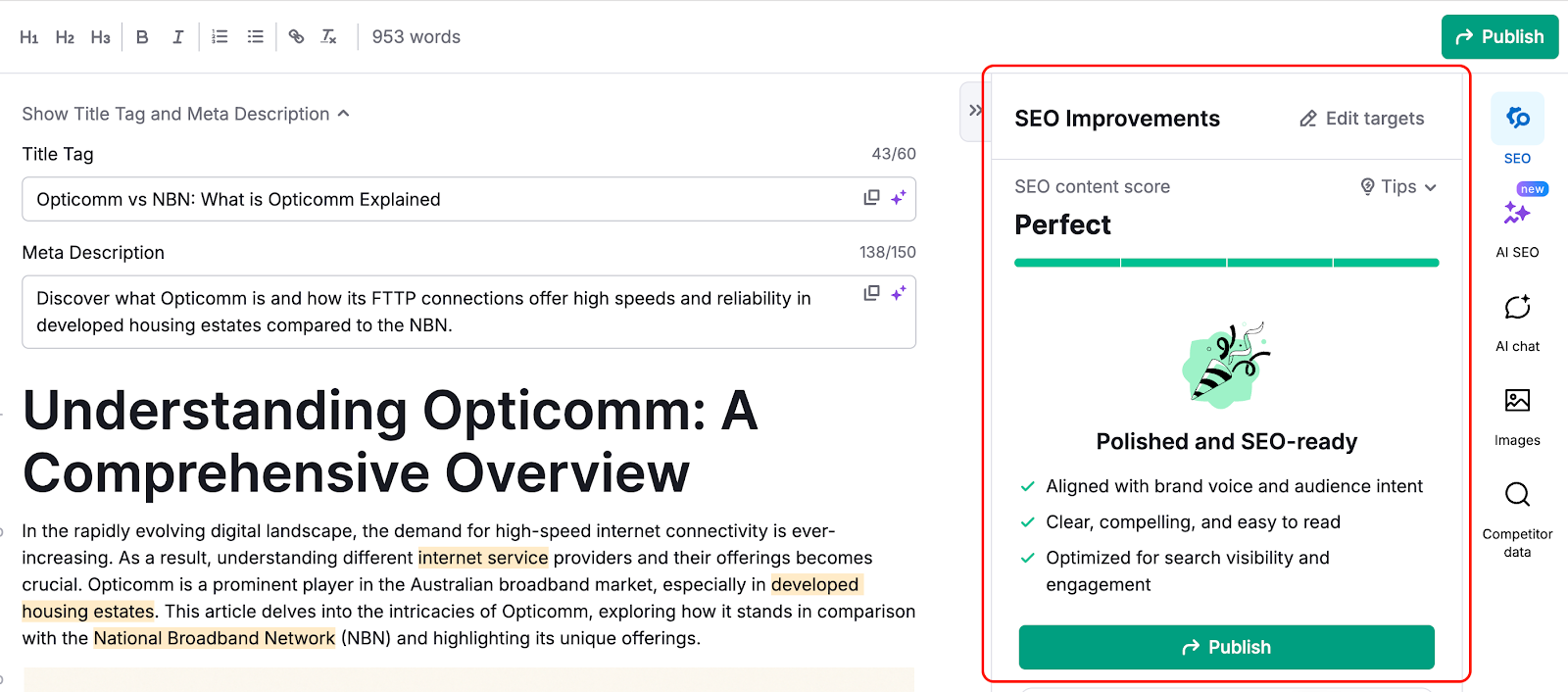Collapse the Title Tag and Meta Description section
This screenshot has width=1568, height=692.
(x=342, y=113)
